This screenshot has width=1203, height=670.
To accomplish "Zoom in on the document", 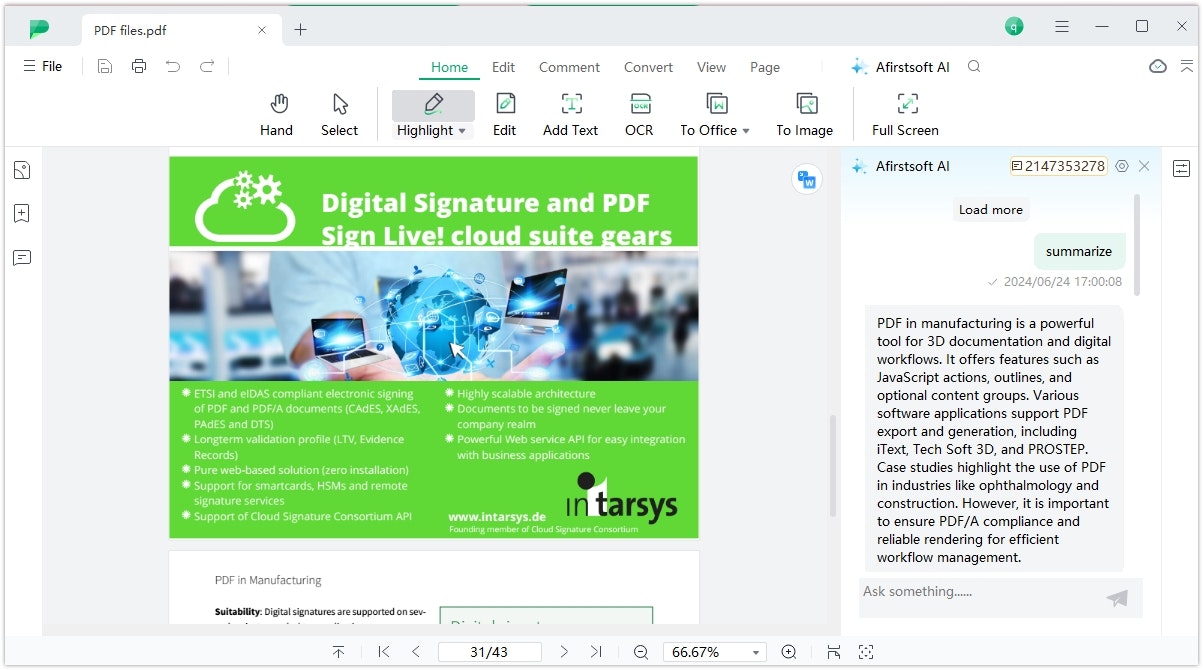I will point(789,652).
